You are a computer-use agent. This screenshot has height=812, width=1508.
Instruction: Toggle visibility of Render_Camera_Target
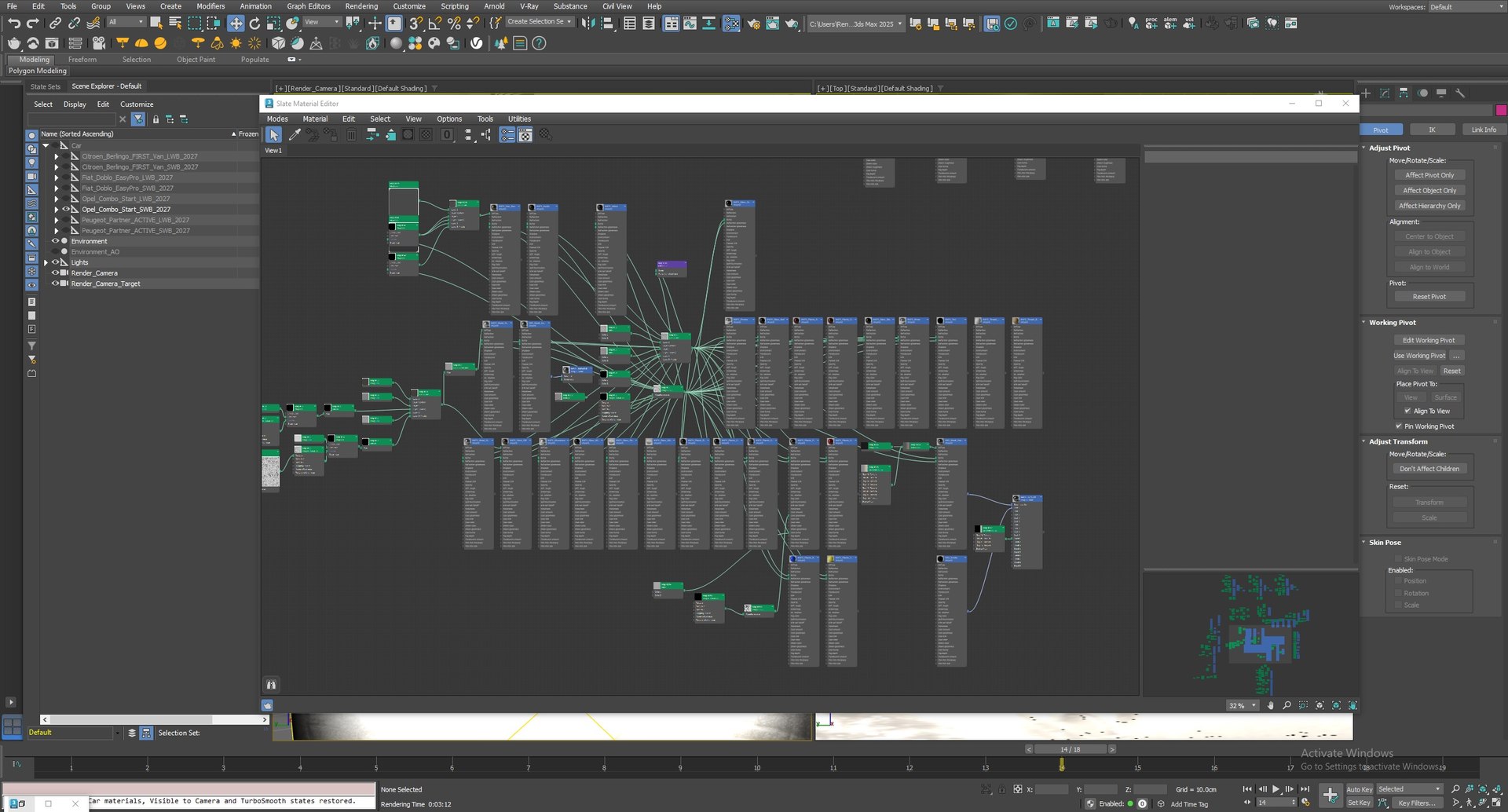tap(55, 283)
